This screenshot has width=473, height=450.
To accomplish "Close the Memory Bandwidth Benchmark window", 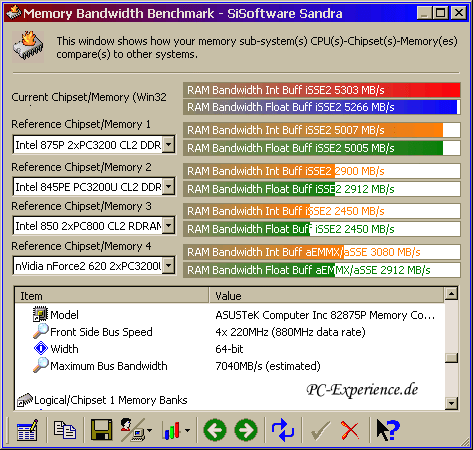I will [459, 13].
